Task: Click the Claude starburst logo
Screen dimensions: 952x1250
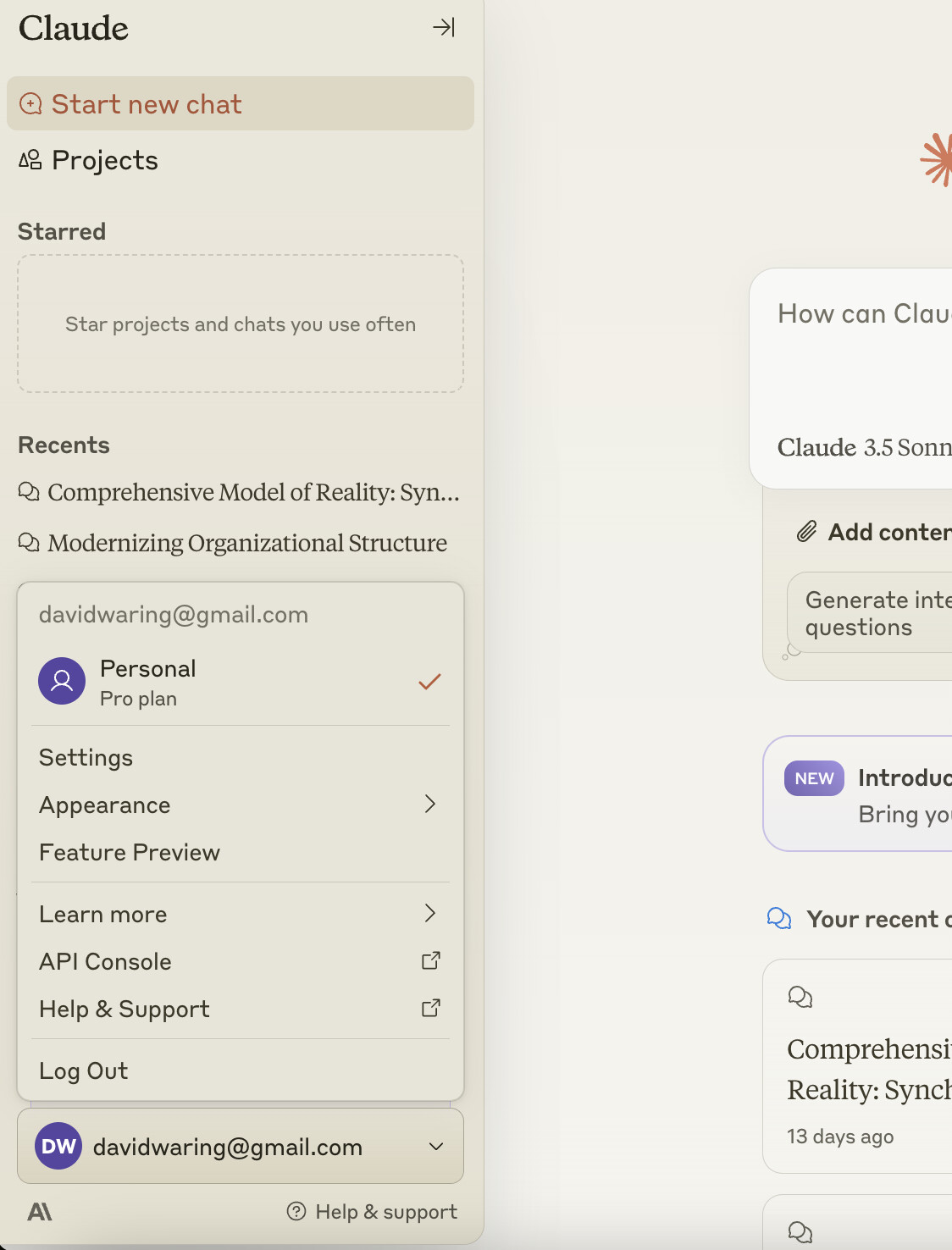Action: 937,159
